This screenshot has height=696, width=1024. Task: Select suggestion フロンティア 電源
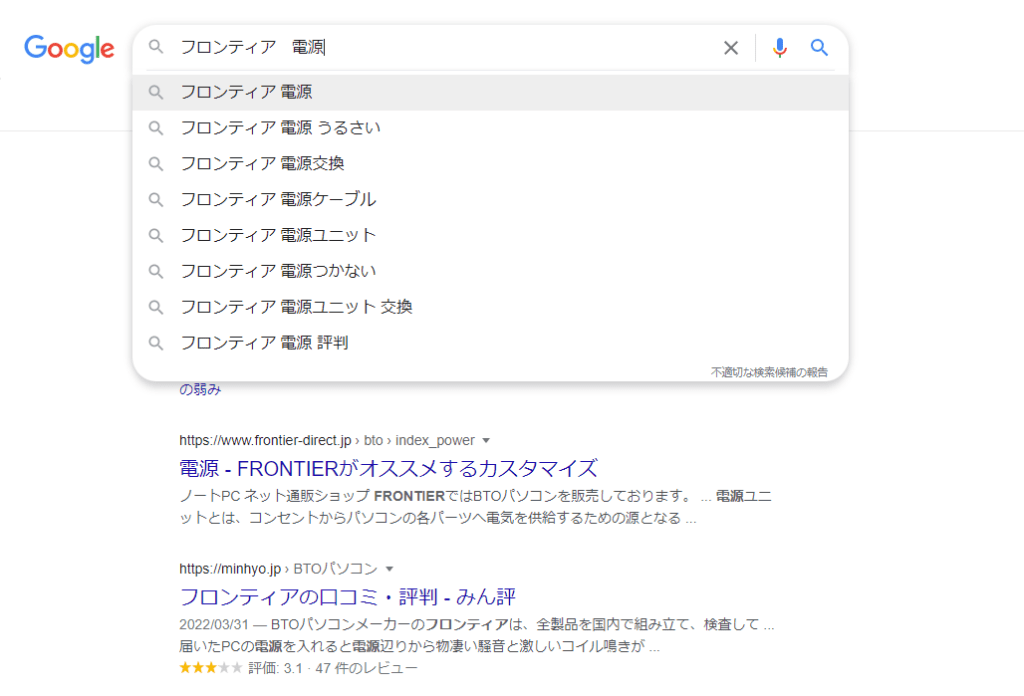pyautogui.click(x=490, y=92)
